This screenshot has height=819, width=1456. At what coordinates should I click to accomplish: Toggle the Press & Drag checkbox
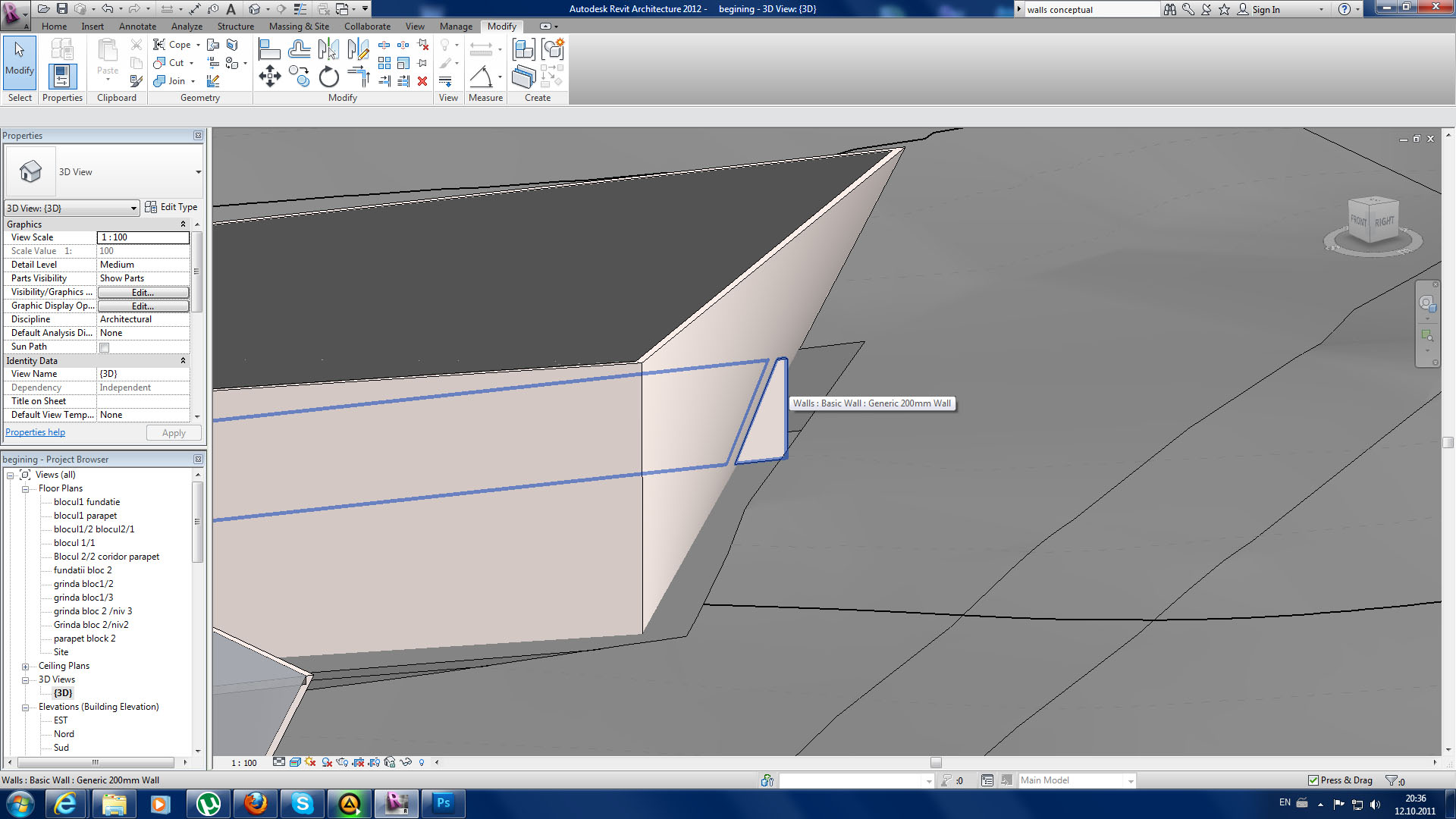(x=1313, y=780)
